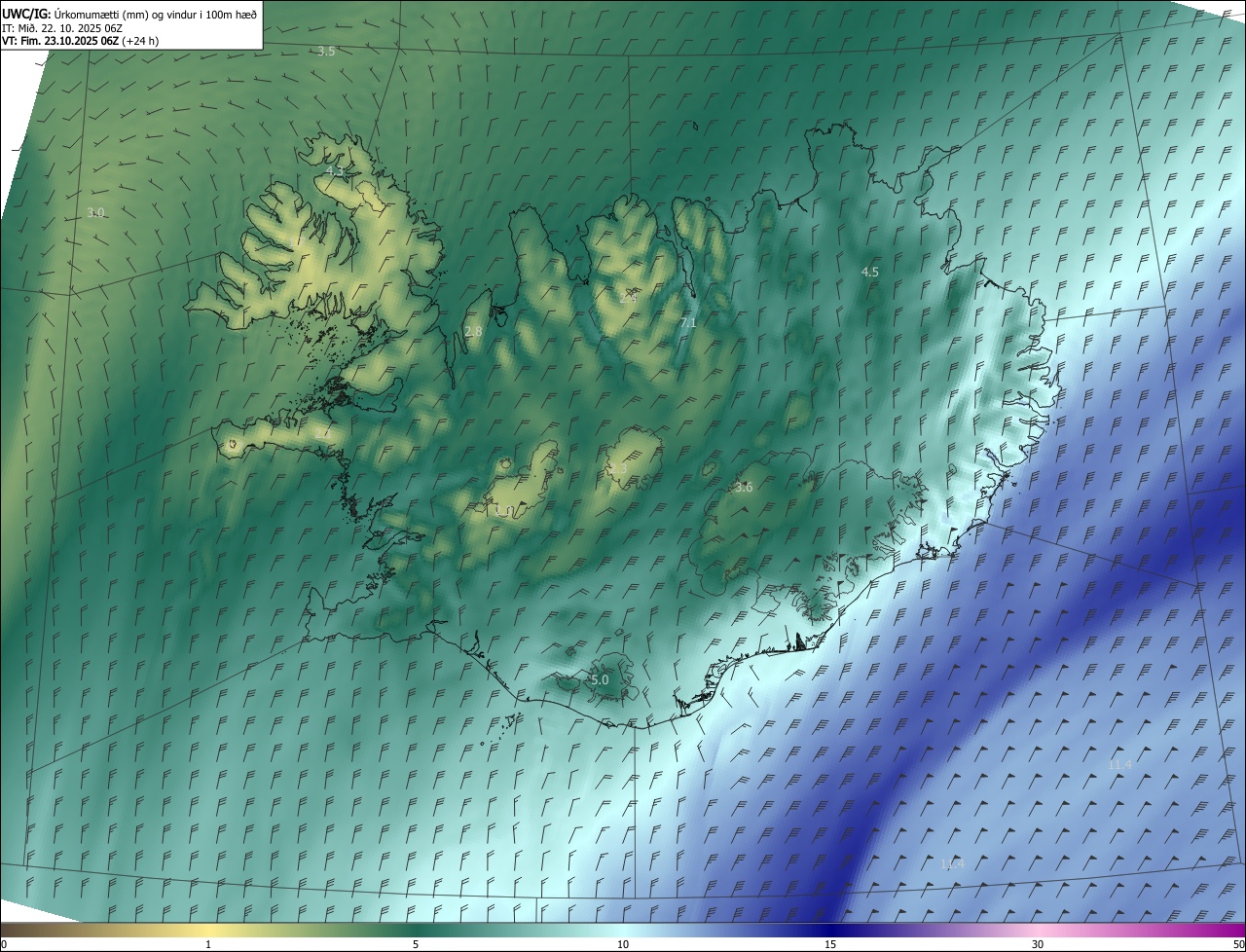Click the 2.3 value label on the glacier

(x=618, y=468)
